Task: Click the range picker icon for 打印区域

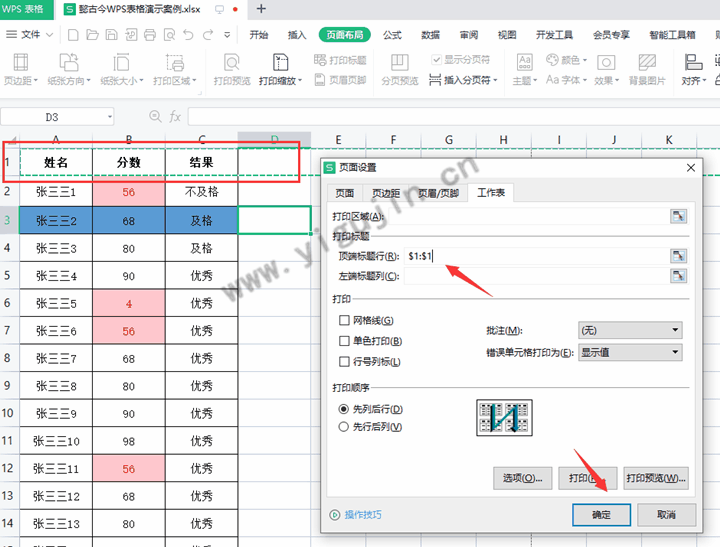Action: tap(678, 216)
